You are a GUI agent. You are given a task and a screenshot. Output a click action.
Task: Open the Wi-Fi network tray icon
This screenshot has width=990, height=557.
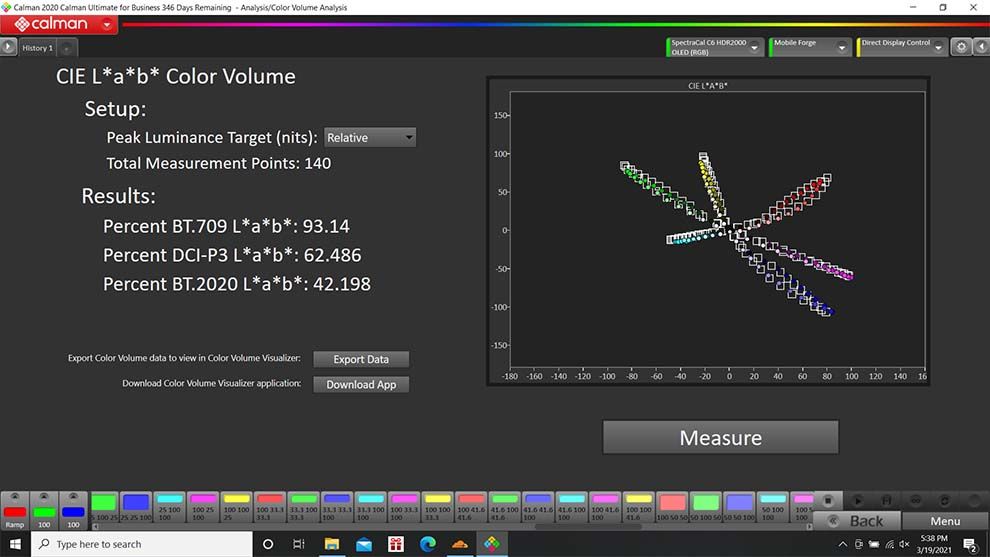(x=889, y=544)
